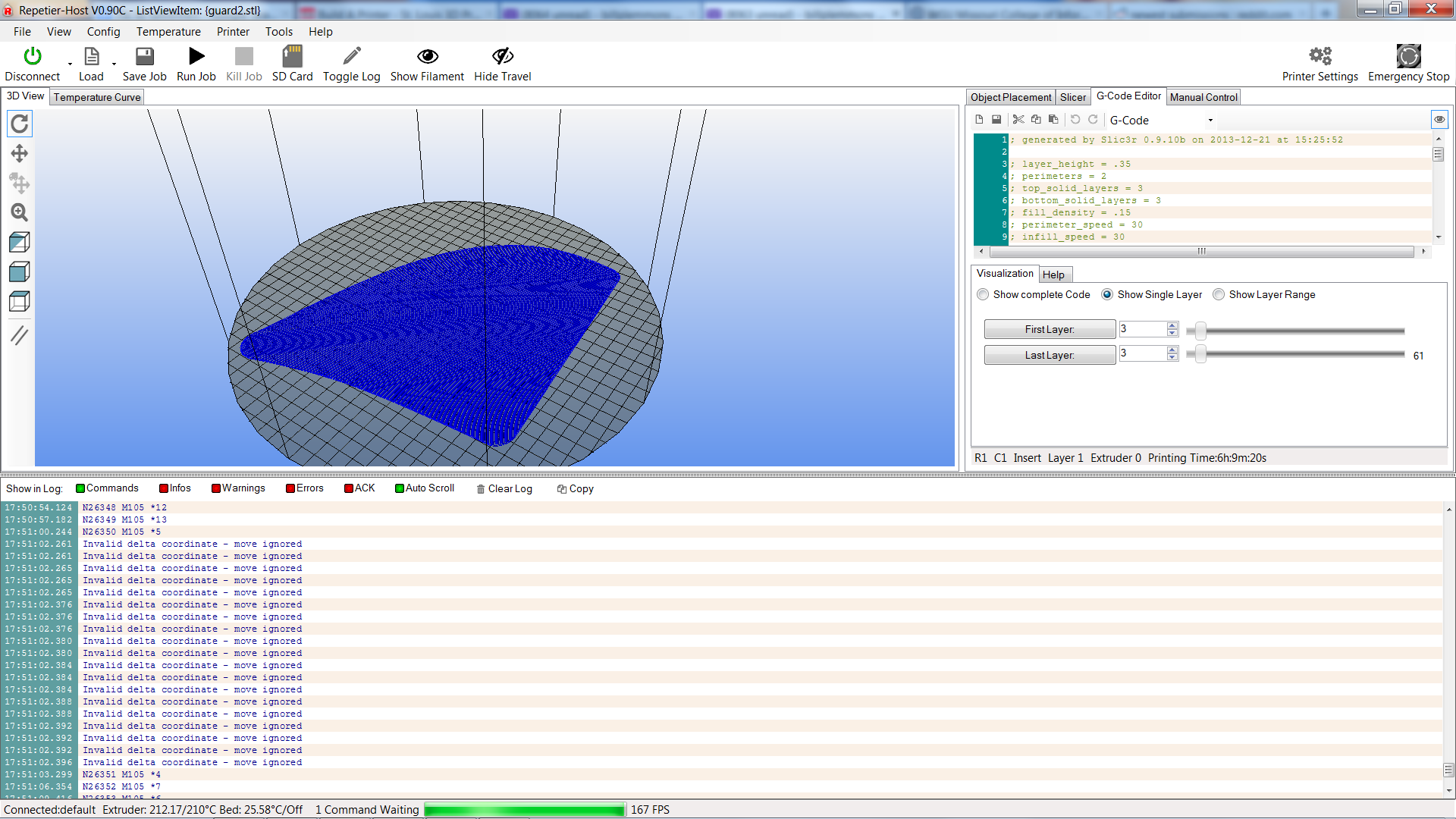The height and width of the screenshot is (819, 1456).
Task: Select Show Layer Range radio option
Action: point(1219,295)
